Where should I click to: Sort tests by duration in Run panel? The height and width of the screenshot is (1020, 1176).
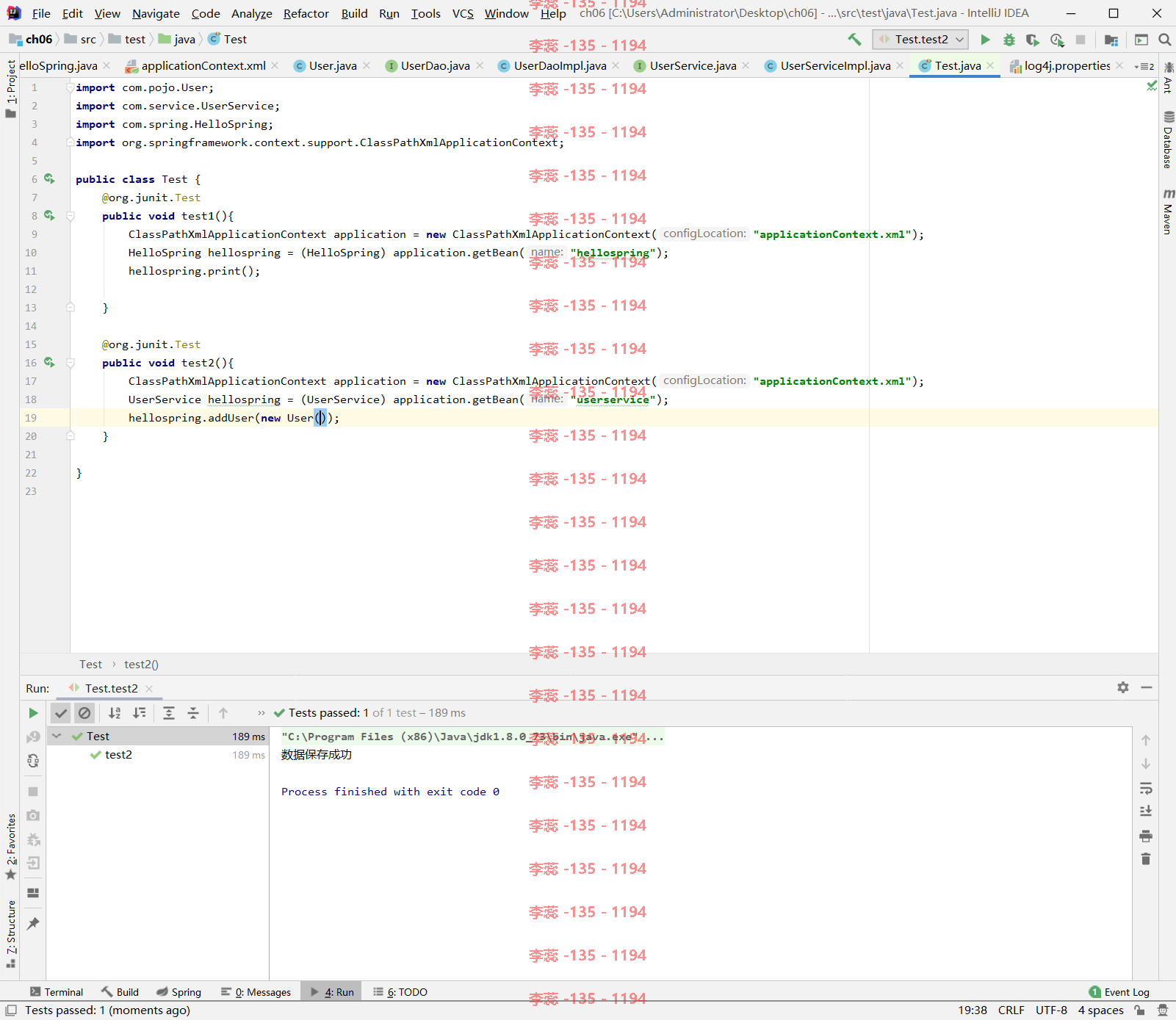coord(139,713)
